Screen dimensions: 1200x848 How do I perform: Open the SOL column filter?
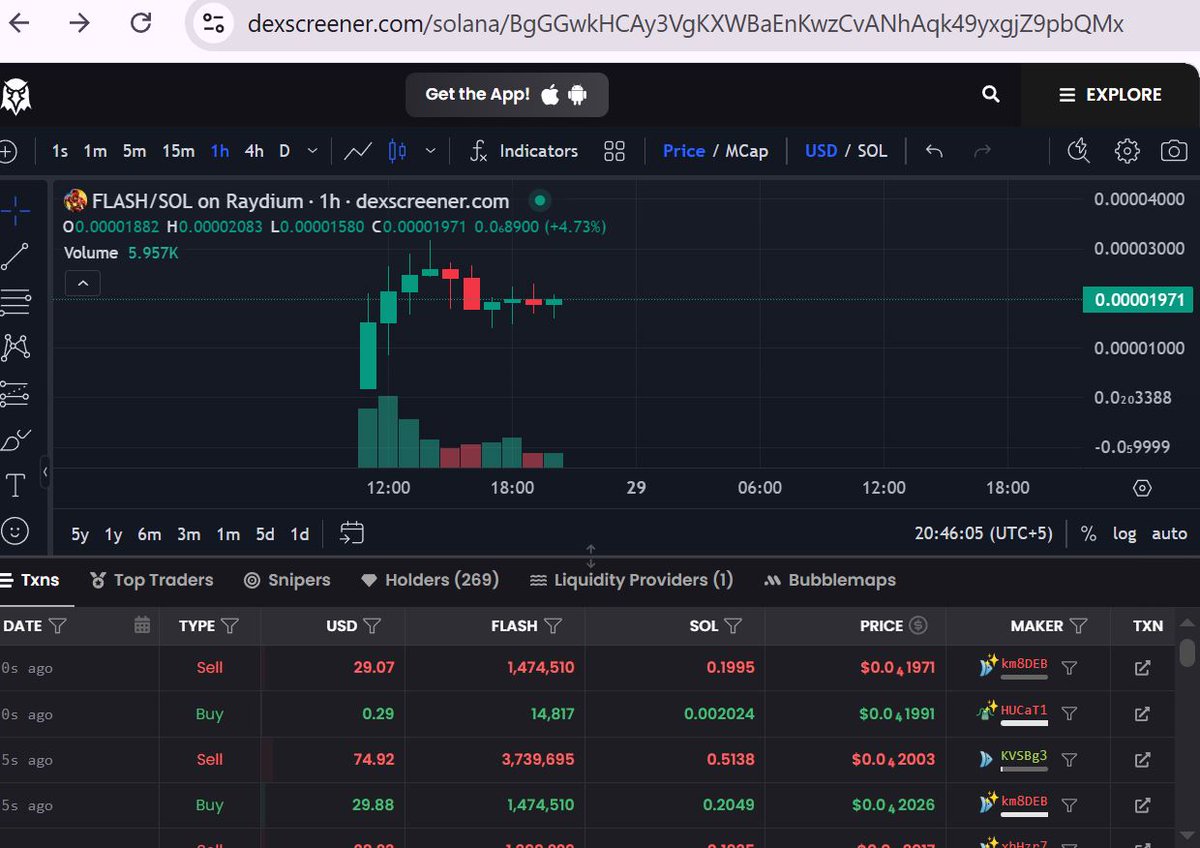click(x=733, y=626)
